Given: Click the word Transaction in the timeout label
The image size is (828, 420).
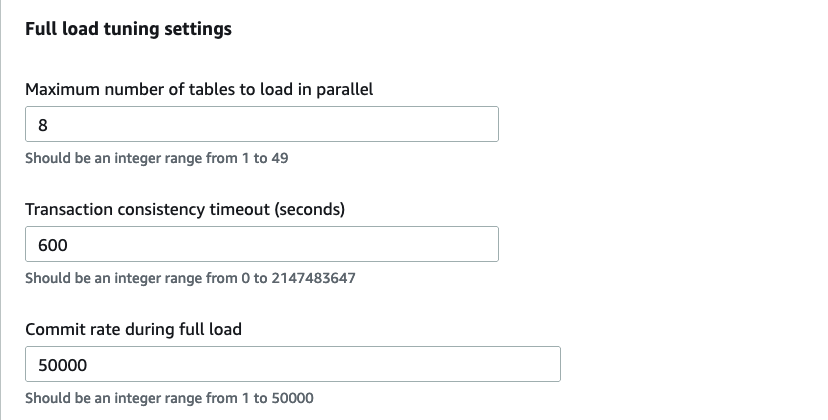Looking at the screenshot, I should (68, 209).
